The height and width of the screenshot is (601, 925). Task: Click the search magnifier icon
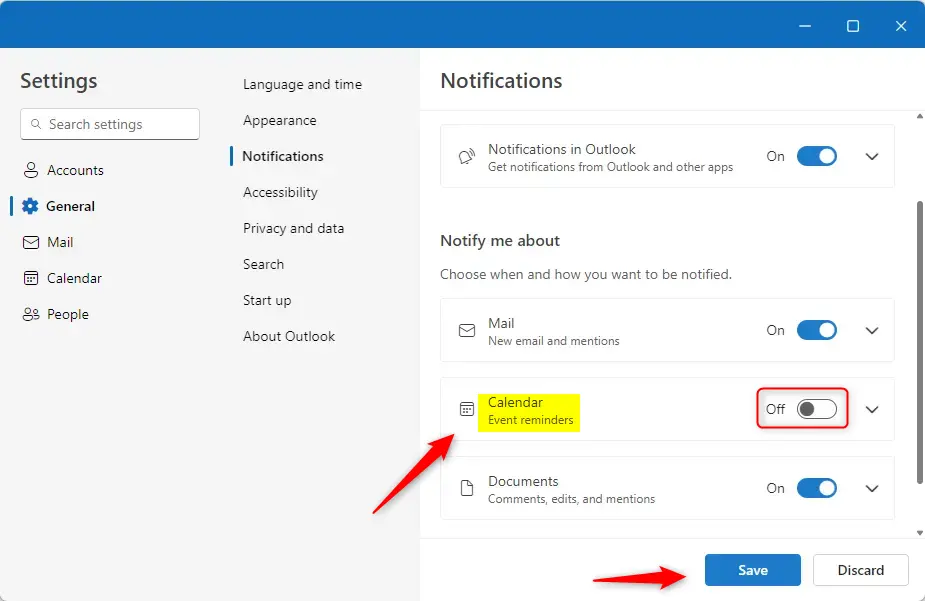pos(36,124)
